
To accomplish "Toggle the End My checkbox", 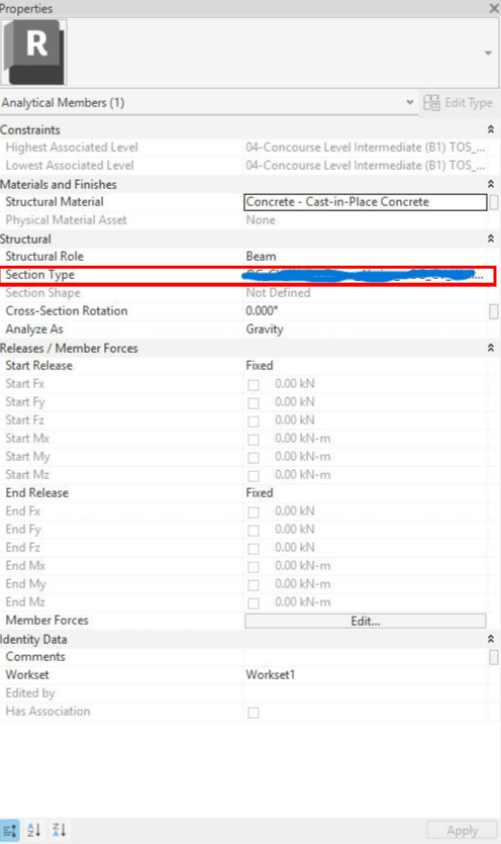I will (253, 585).
